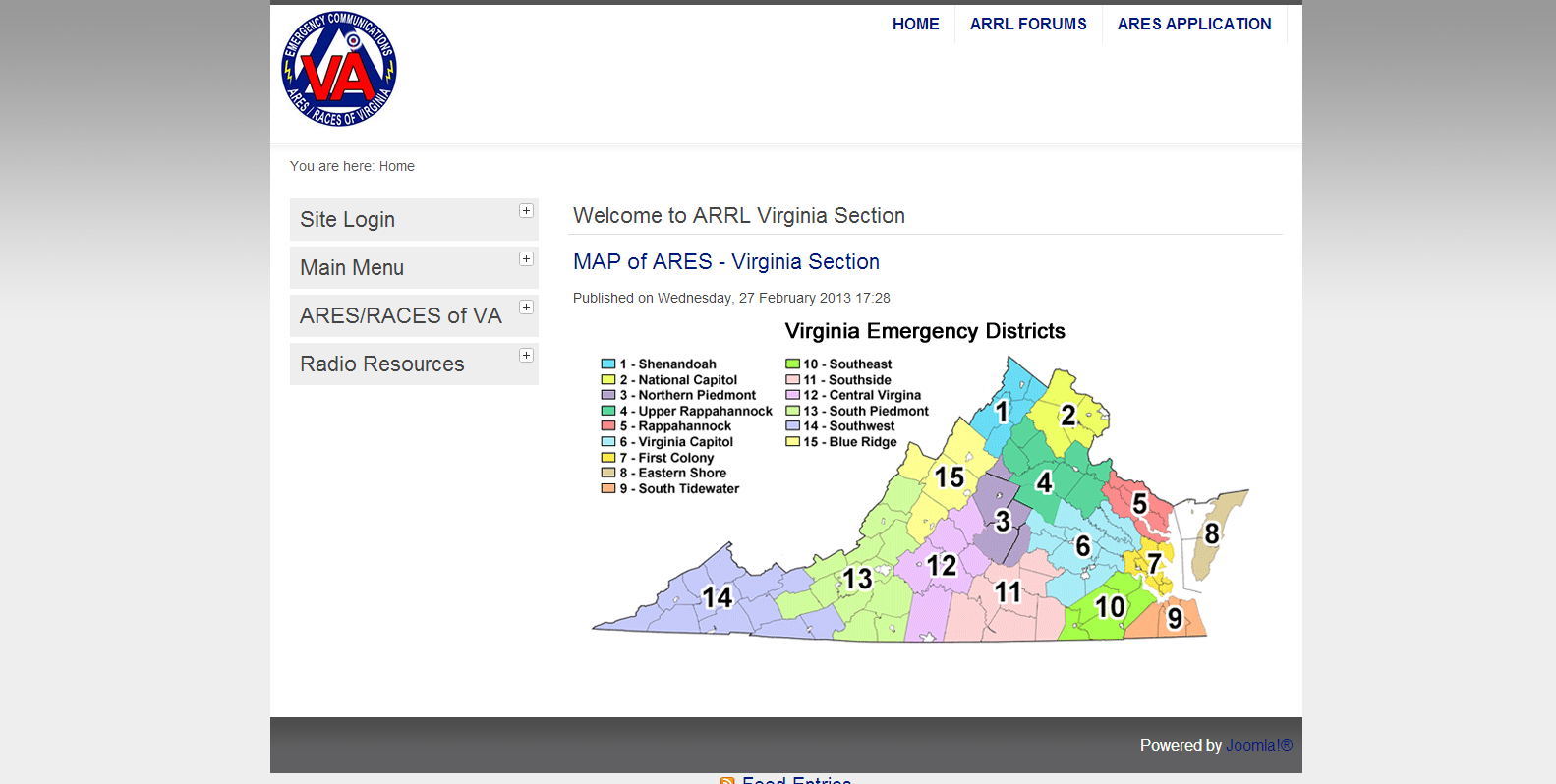Click the 'Powered by' footer text
1556x784 pixels.
[1181, 746]
